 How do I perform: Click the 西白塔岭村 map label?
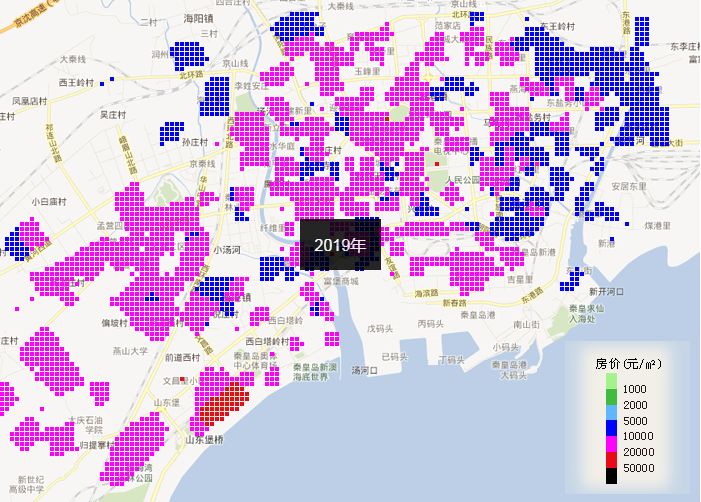tap(268, 342)
